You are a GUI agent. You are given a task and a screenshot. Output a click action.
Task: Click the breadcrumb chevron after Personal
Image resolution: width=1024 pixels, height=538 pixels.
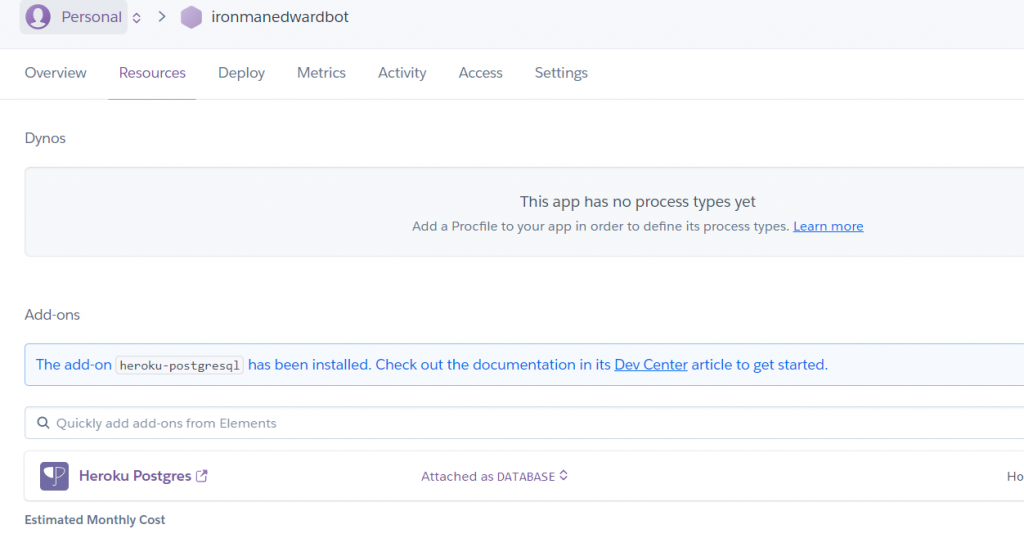pos(162,16)
